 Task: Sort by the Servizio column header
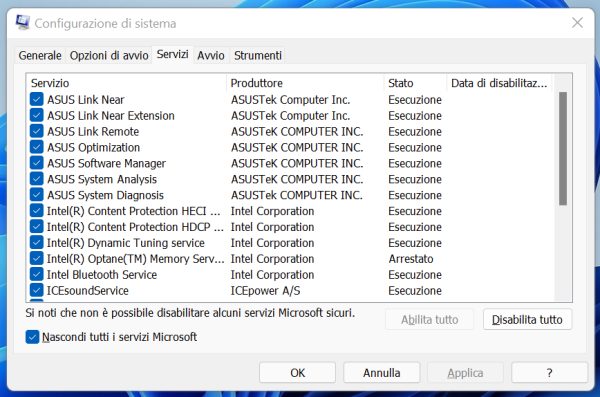pyautogui.click(x=126, y=83)
